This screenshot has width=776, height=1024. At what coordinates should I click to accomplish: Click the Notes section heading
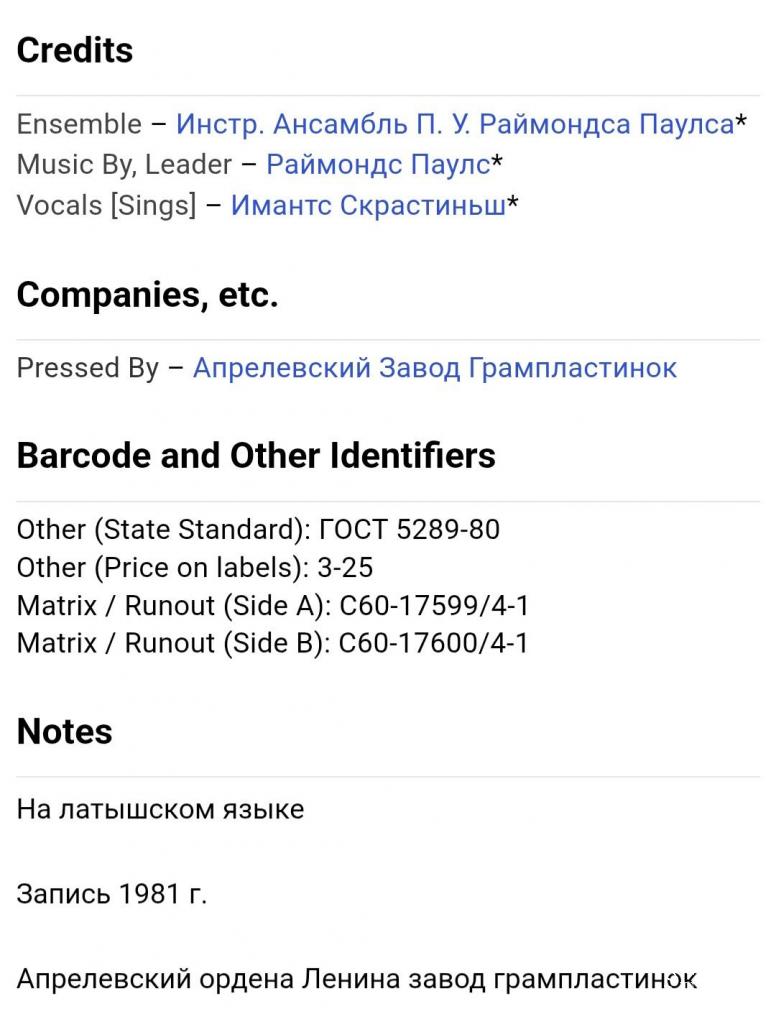click(x=64, y=732)
